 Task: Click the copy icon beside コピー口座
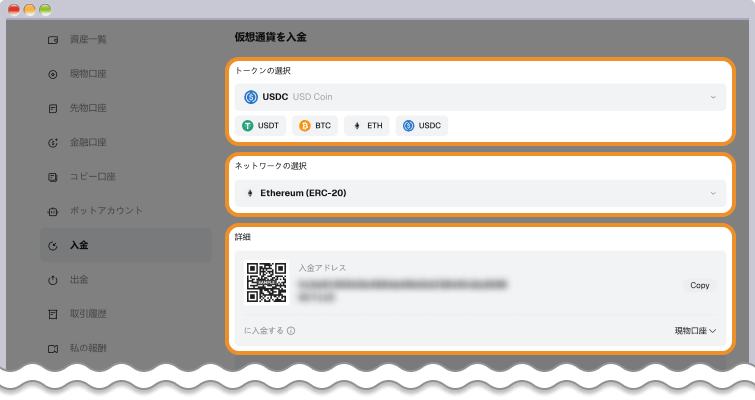pyautogui.click(x=53, y=177)
